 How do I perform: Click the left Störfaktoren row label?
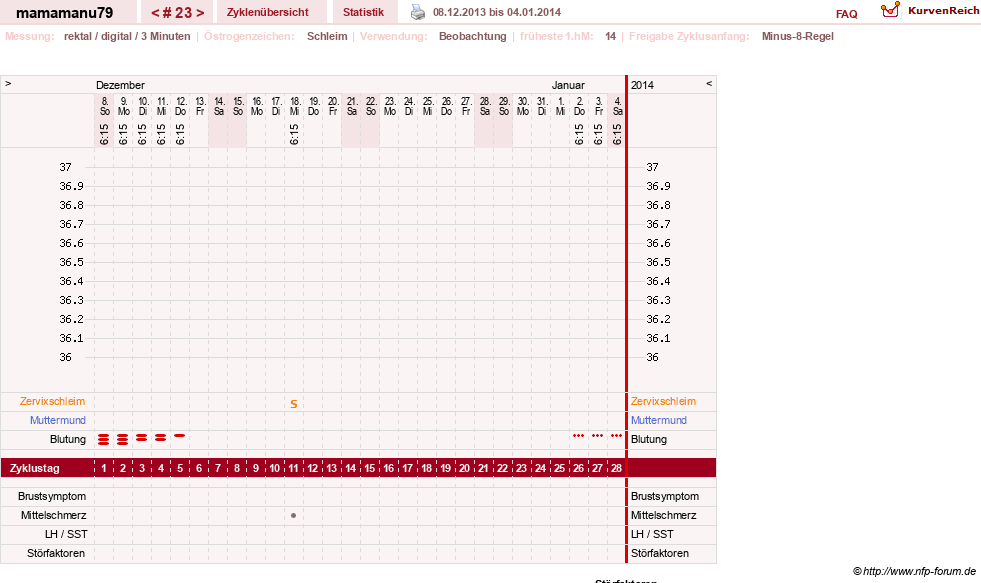click(56, 553)
